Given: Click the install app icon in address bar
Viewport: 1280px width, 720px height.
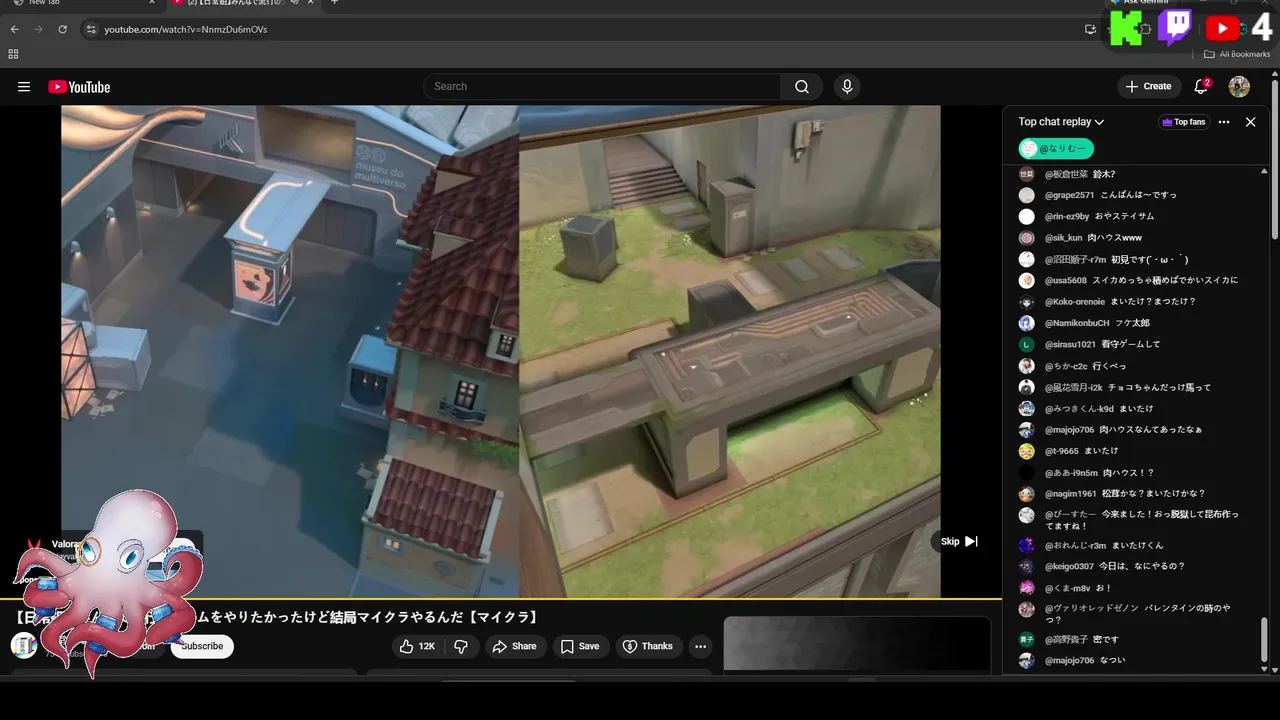Looking at the screenshot, I should click(1090, 29).
